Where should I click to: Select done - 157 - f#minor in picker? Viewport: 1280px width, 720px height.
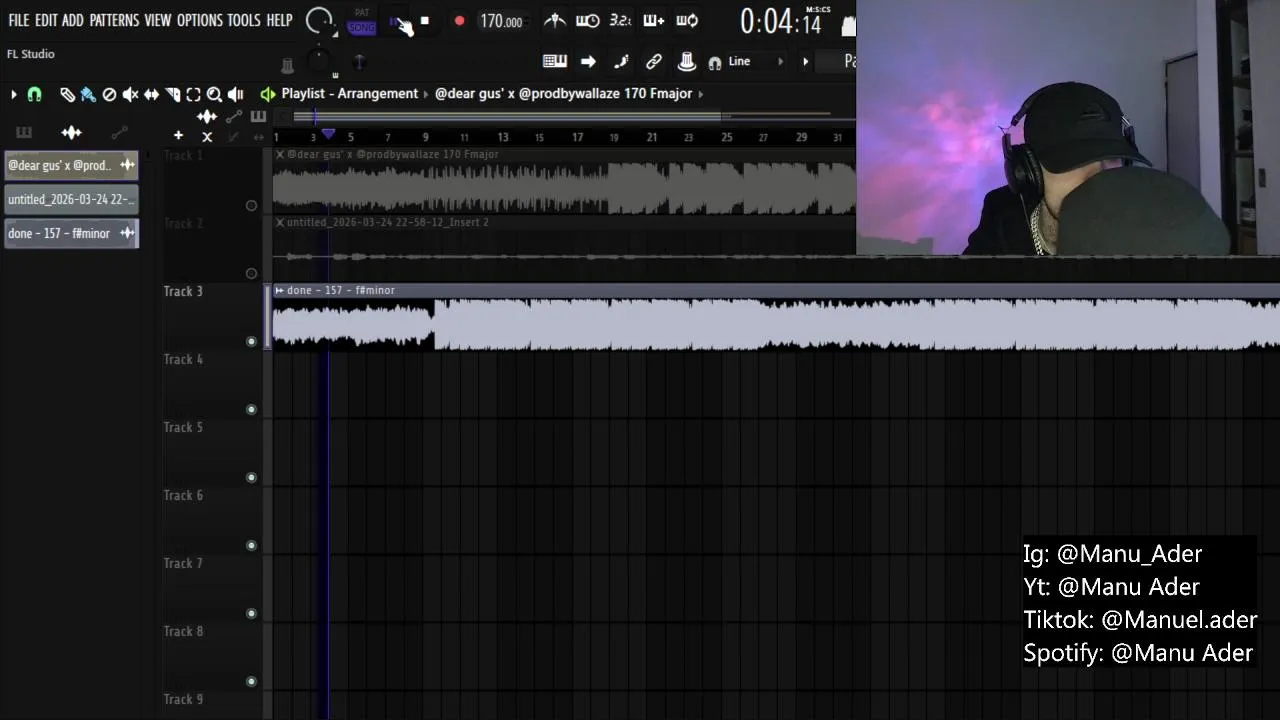point(71,233)
